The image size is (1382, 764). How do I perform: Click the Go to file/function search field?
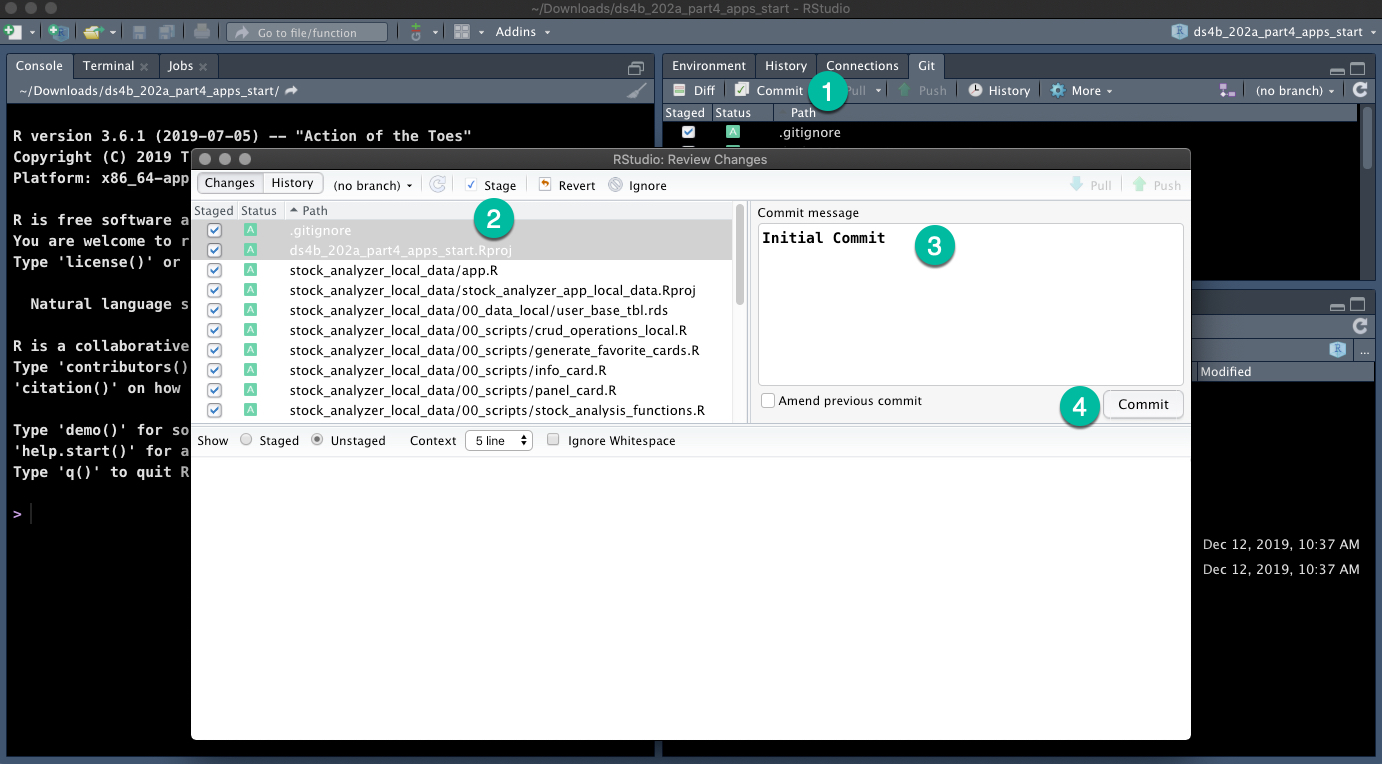[307, 32]
